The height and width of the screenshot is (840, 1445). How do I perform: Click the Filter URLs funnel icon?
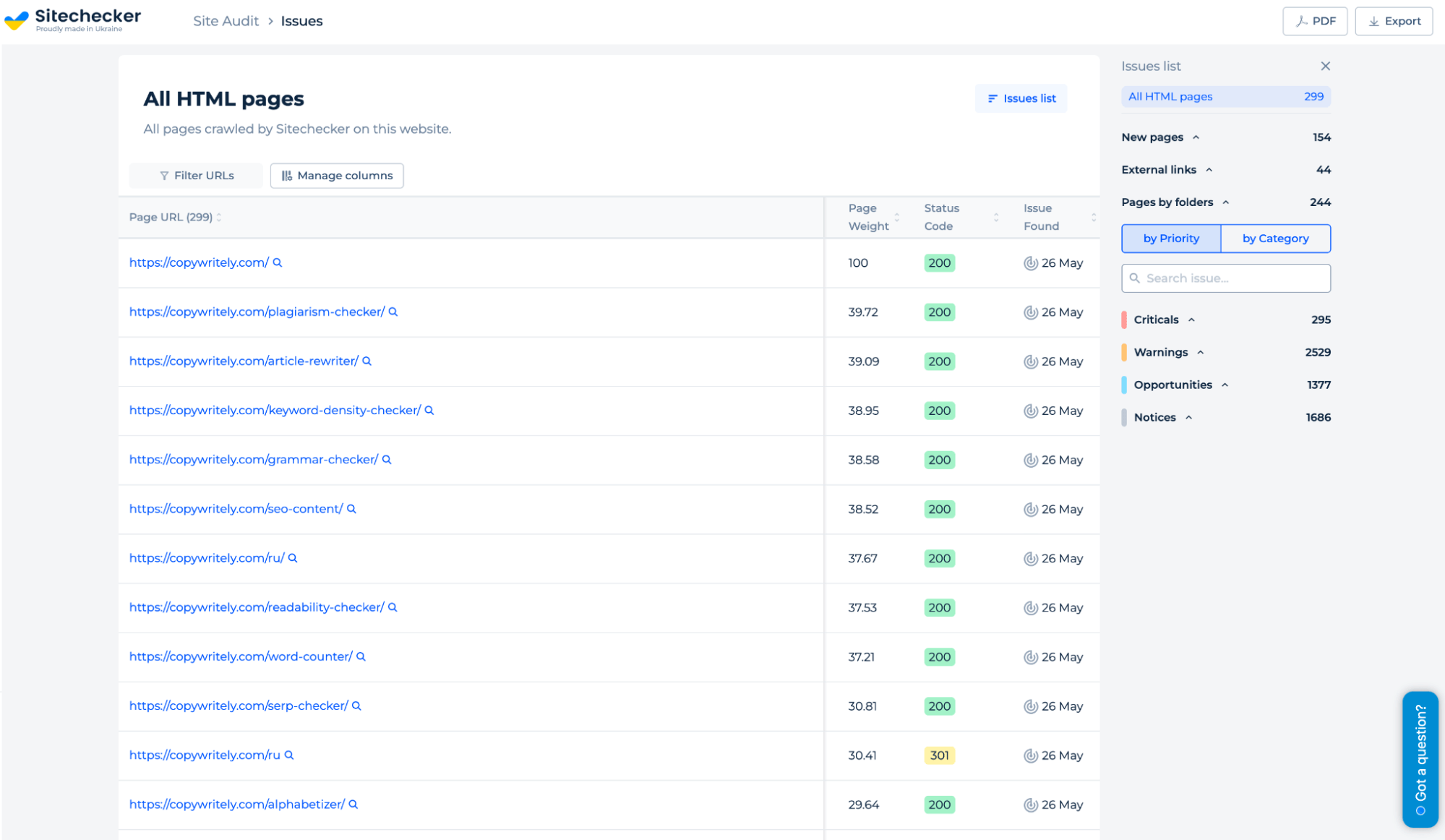[164, 175]
